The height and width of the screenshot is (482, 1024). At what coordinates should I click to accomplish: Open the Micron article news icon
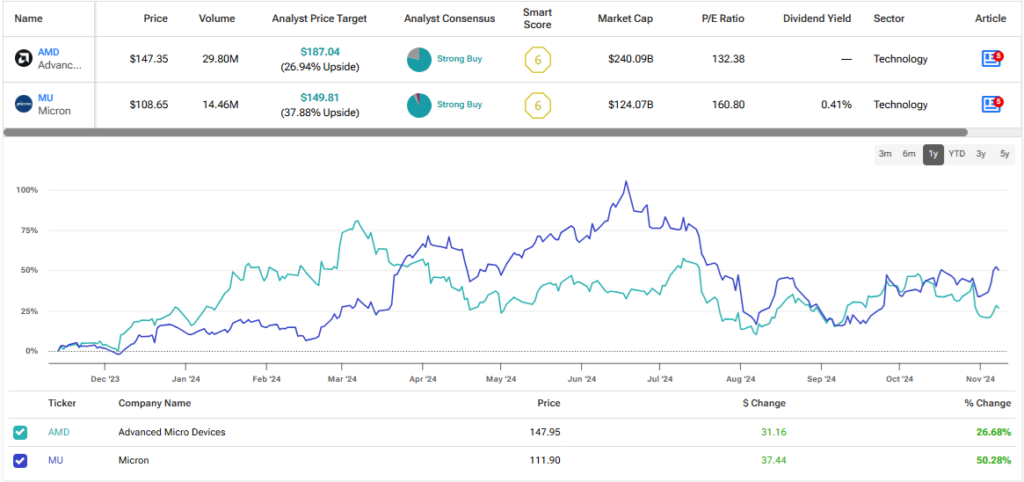click(991, 104)
